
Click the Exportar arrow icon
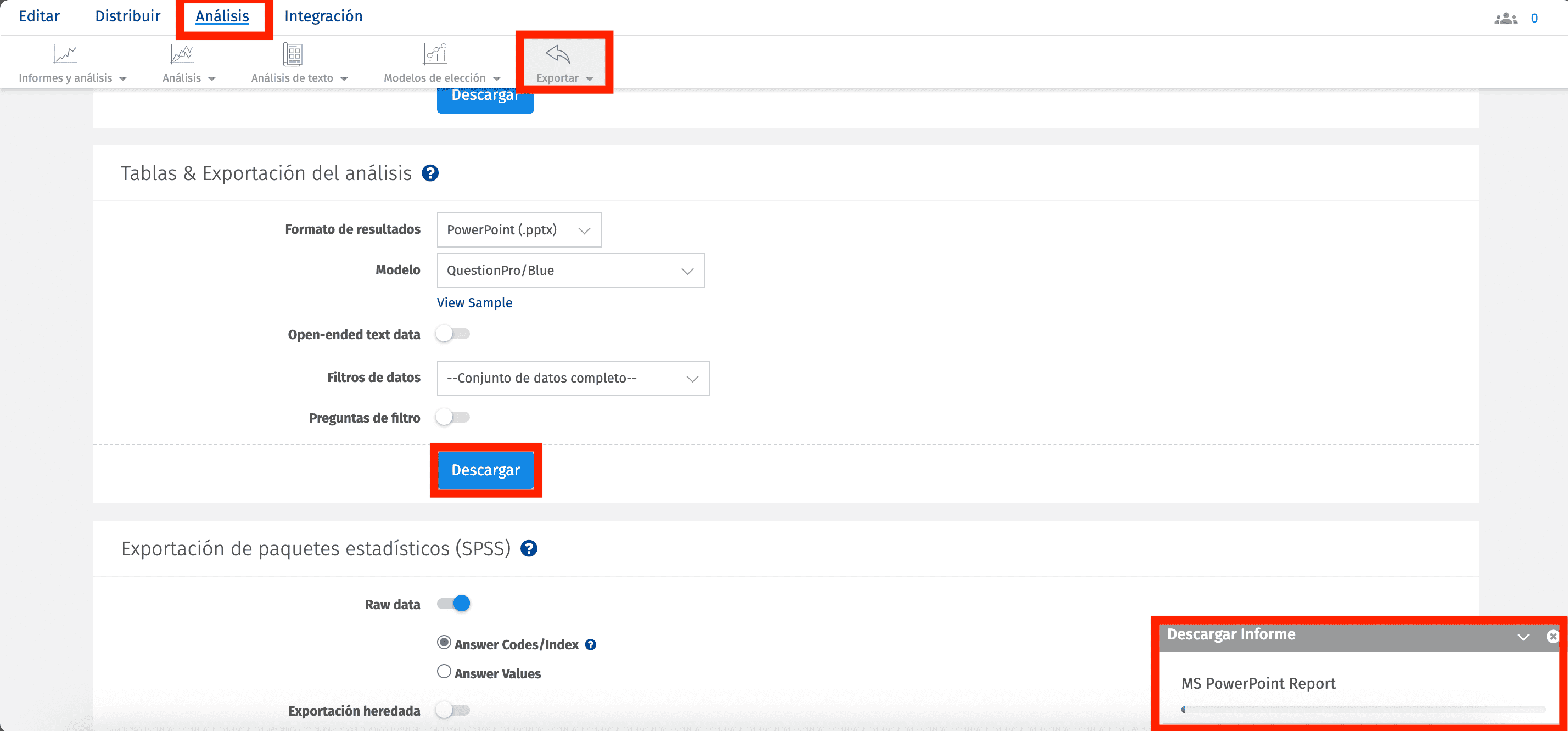coord(557,55)
